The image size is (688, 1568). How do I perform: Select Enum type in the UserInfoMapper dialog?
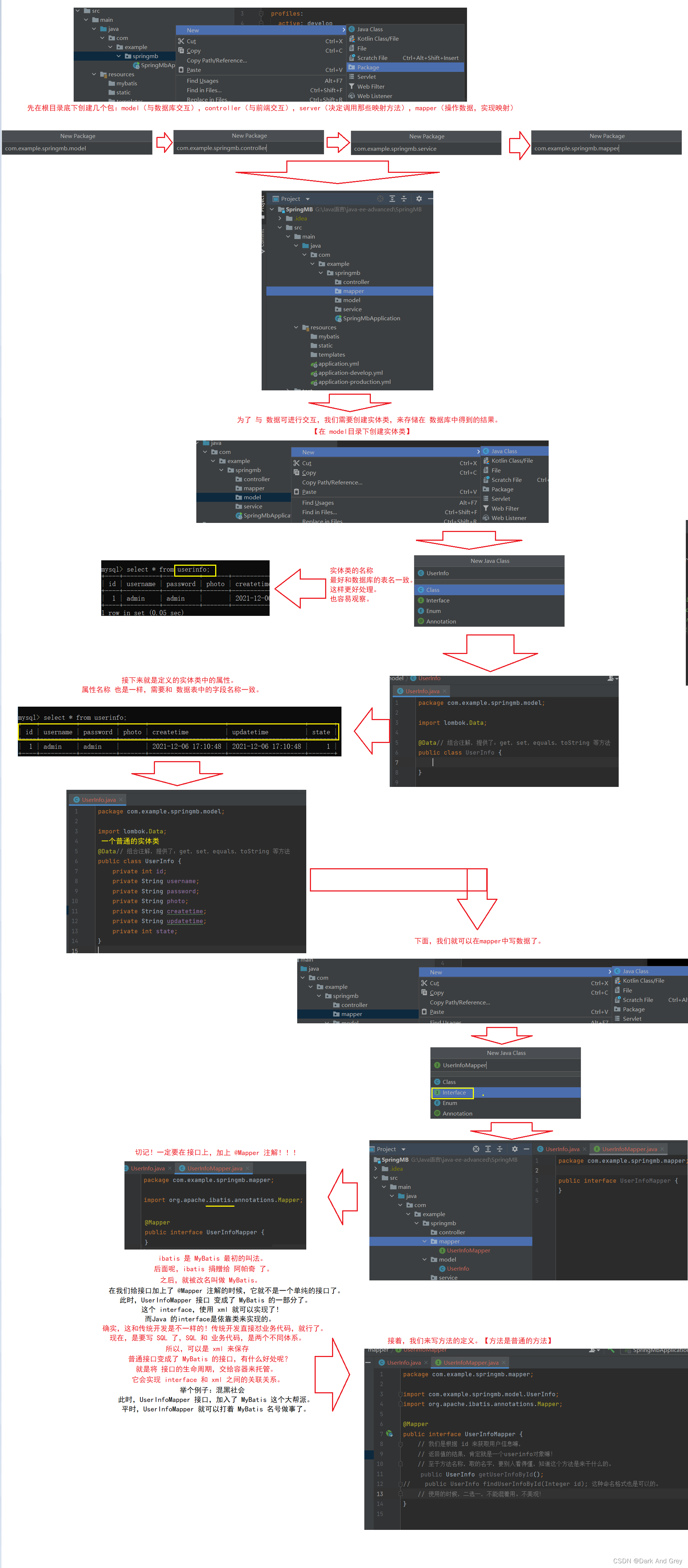click(x=505, y=1103)
